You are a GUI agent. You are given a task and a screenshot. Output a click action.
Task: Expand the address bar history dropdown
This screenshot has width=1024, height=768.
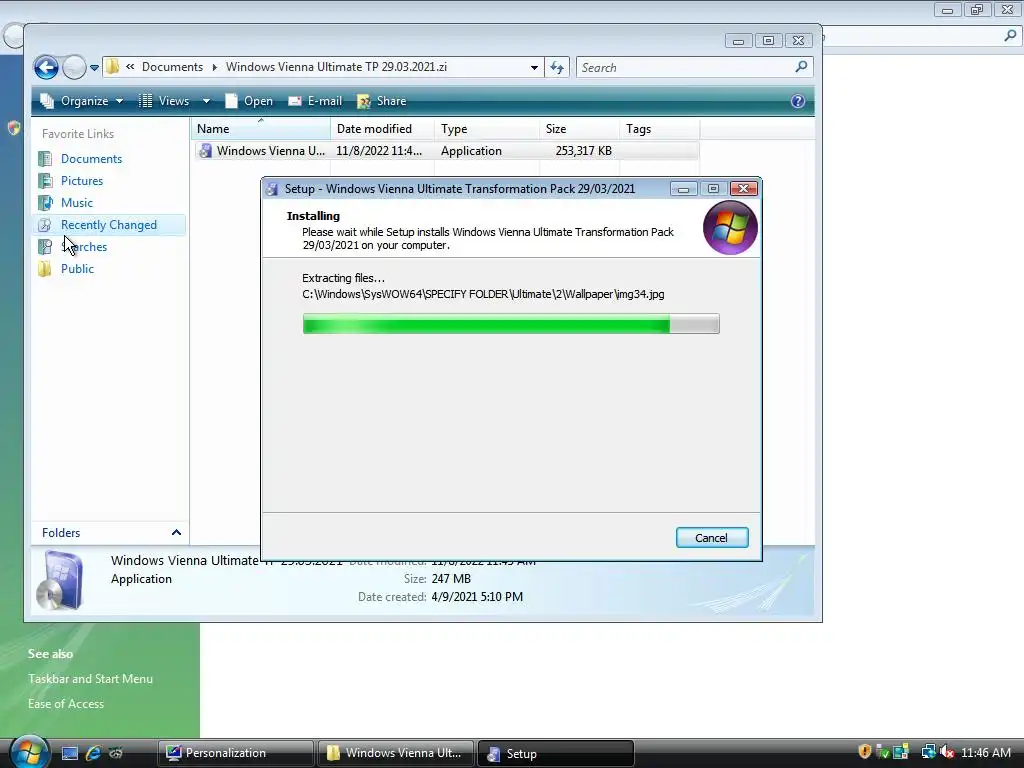click(x=534, y=67)
